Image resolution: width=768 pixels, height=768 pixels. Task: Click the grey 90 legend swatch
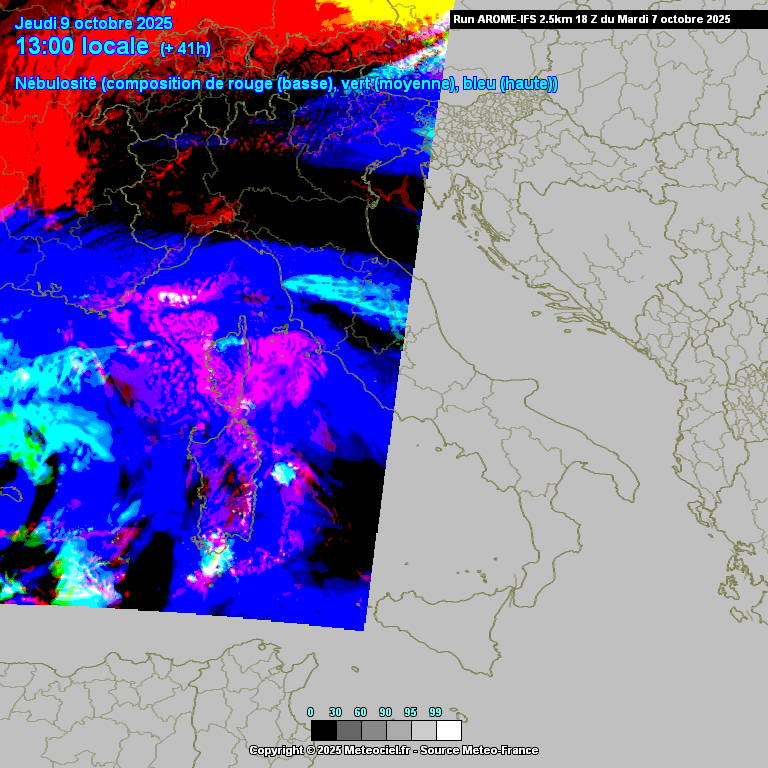coord(398,730)
